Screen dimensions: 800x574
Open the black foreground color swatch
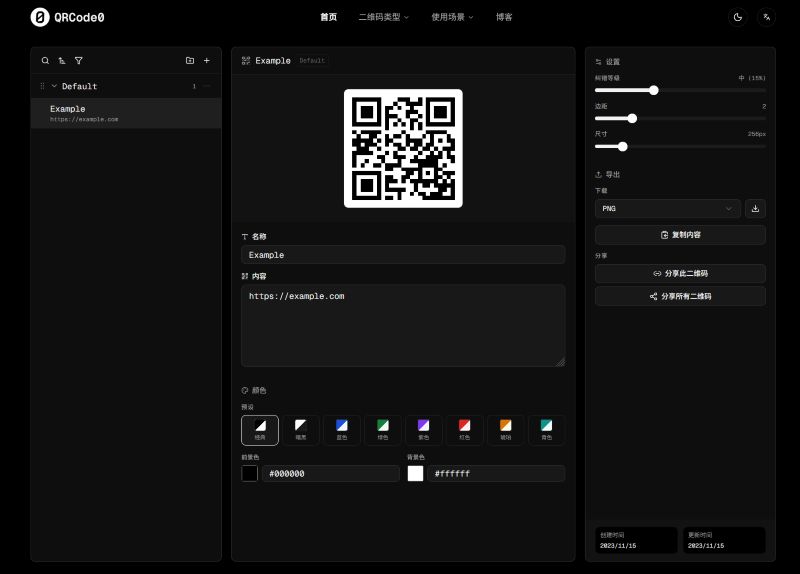[249, 473]
